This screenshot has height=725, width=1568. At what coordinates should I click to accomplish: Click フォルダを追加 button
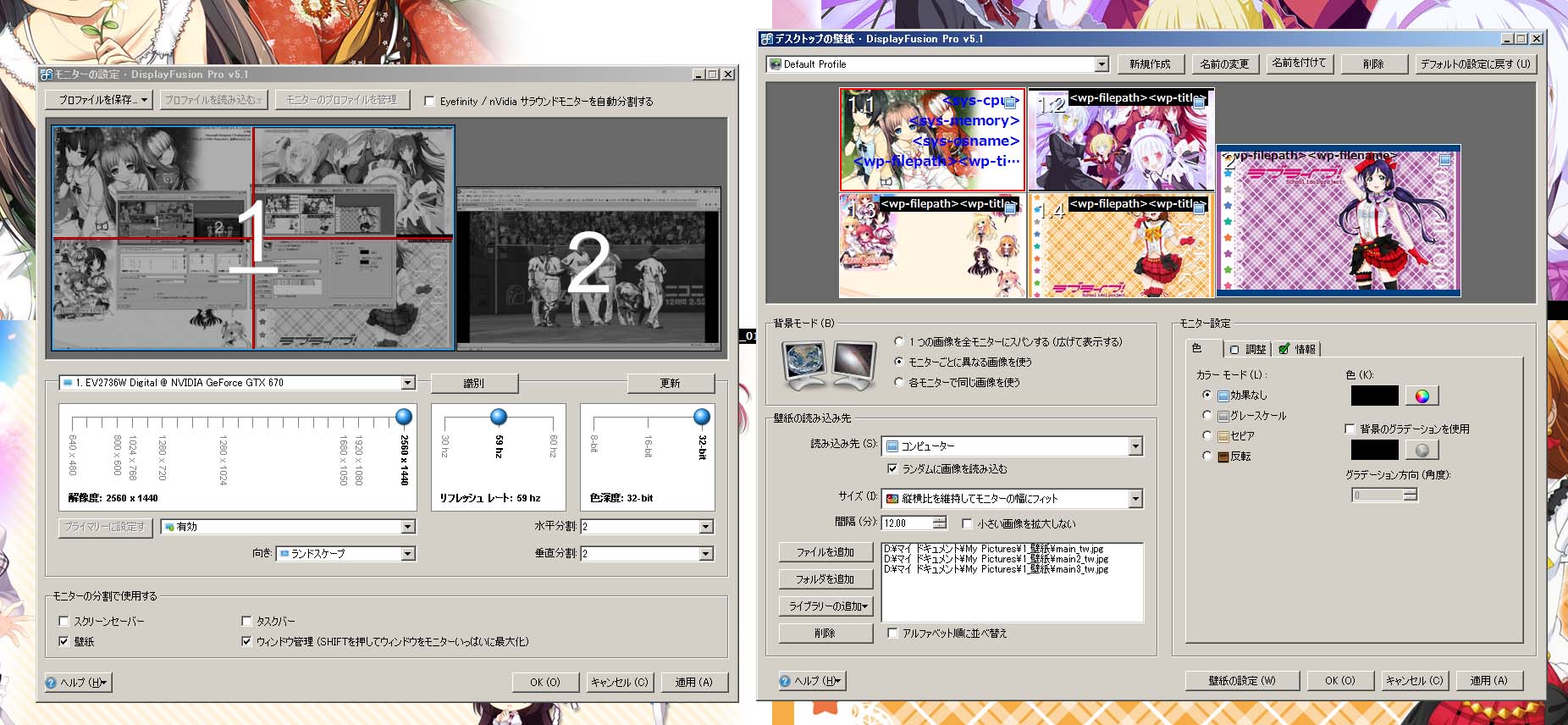coord(825,579)
